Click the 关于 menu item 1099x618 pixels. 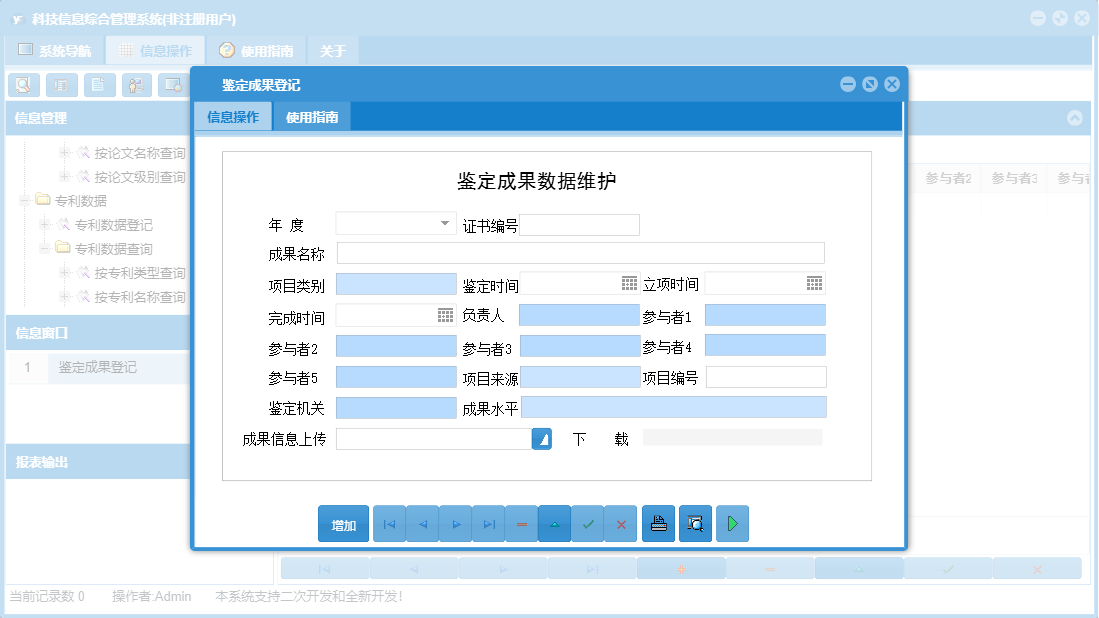(334, 49)
